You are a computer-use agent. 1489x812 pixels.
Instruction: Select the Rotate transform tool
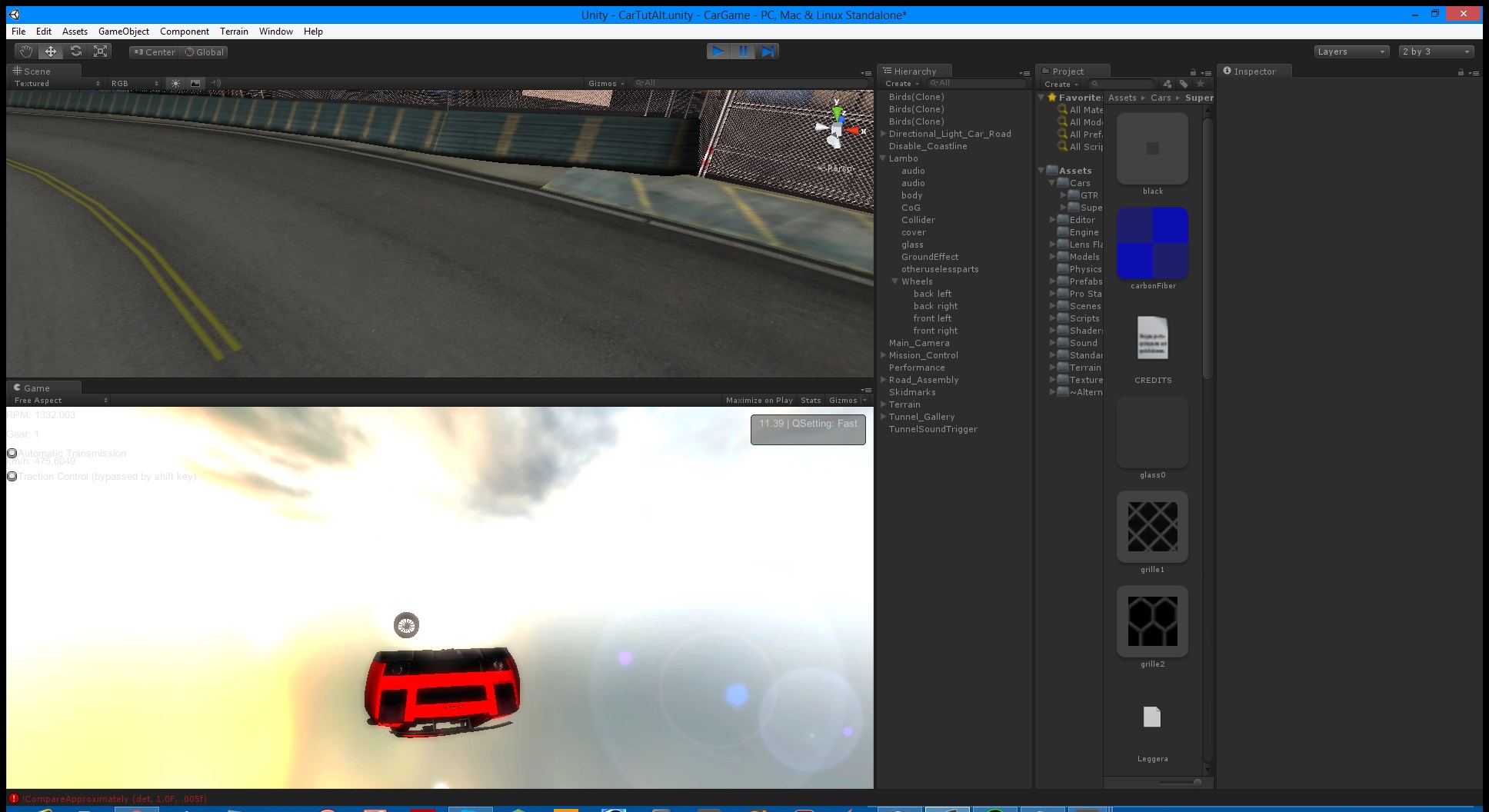tap(75, 51)
